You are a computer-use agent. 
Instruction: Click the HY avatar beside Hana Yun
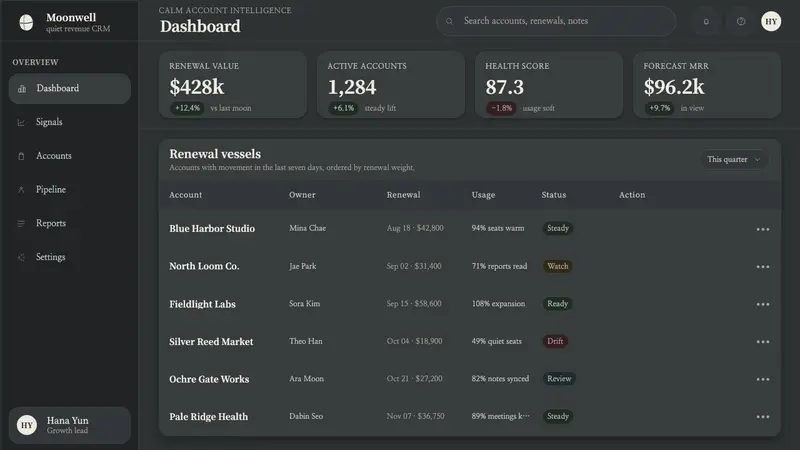click(x=27, y=425)
